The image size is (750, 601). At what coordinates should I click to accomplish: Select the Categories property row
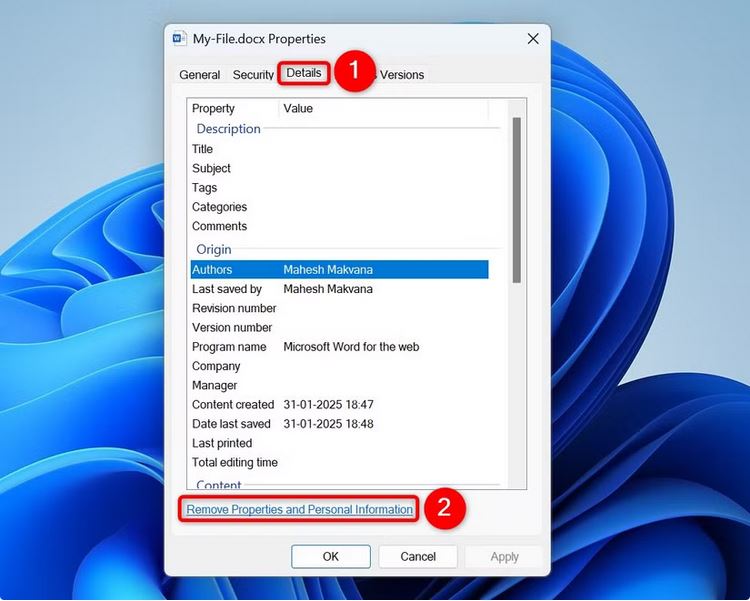click(339, 207)
